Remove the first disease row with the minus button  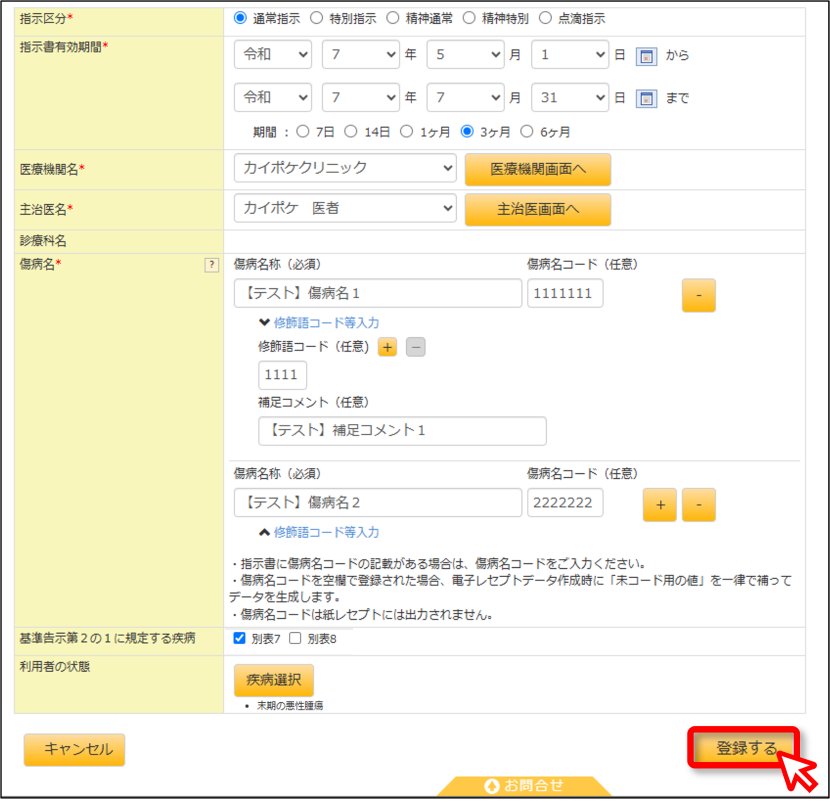(x=699, y=295)
